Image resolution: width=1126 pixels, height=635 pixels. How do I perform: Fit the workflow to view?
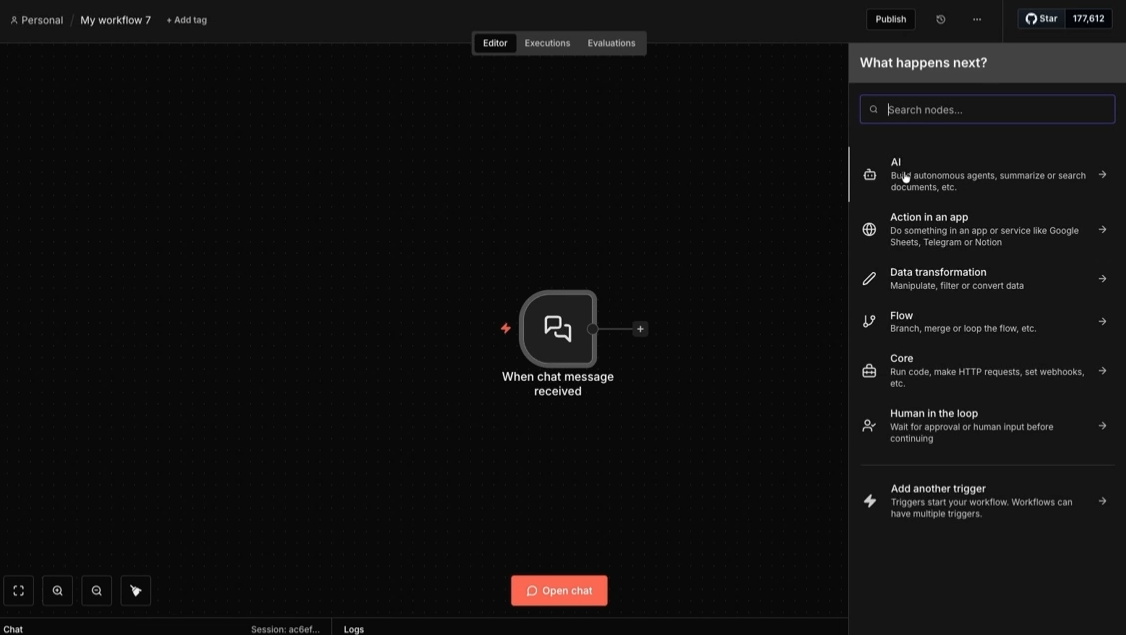pos(17,590)
